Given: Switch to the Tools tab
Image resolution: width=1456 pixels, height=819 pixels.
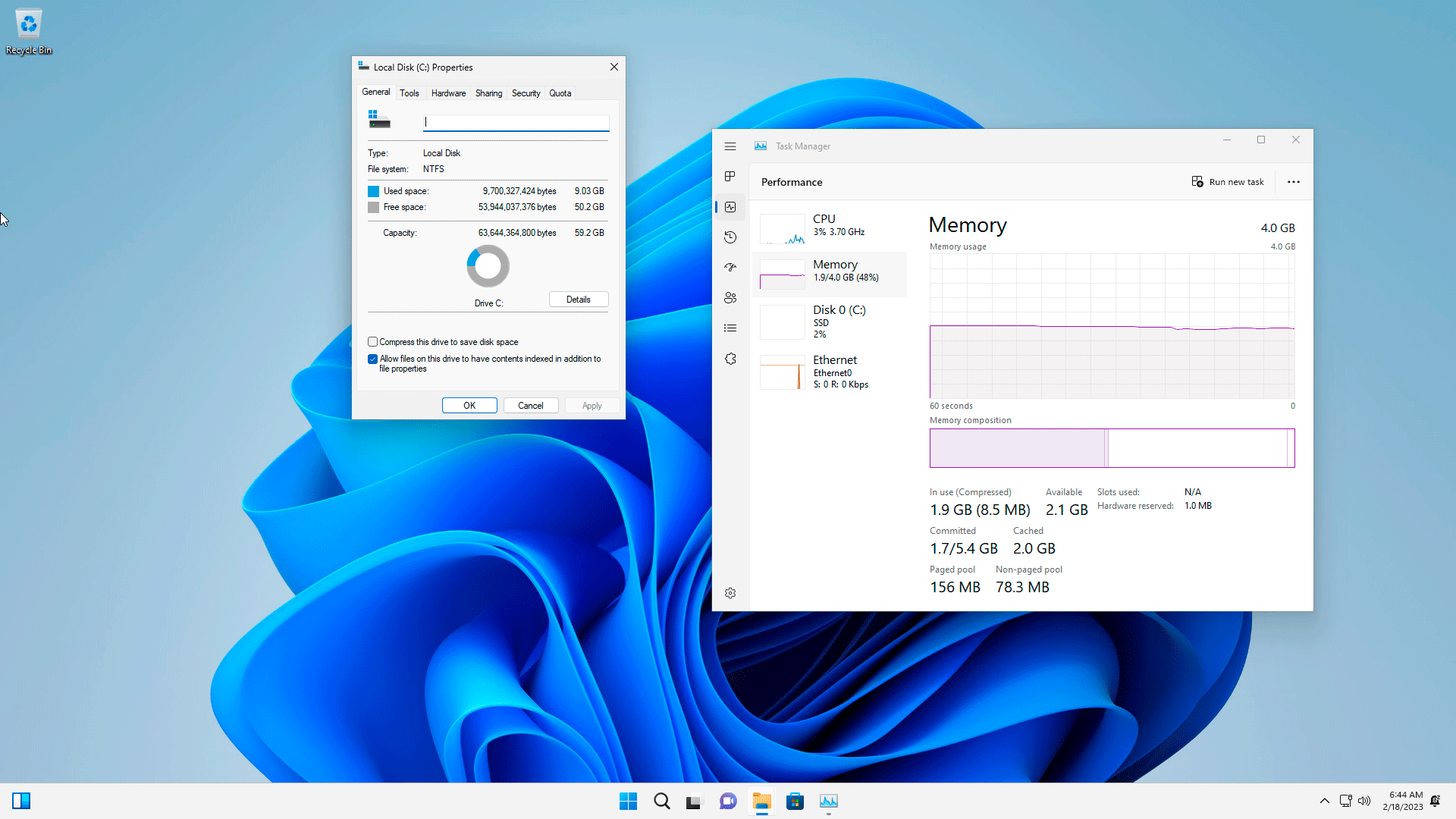Looking at the screenshot, I should click(x=409, y=93).
